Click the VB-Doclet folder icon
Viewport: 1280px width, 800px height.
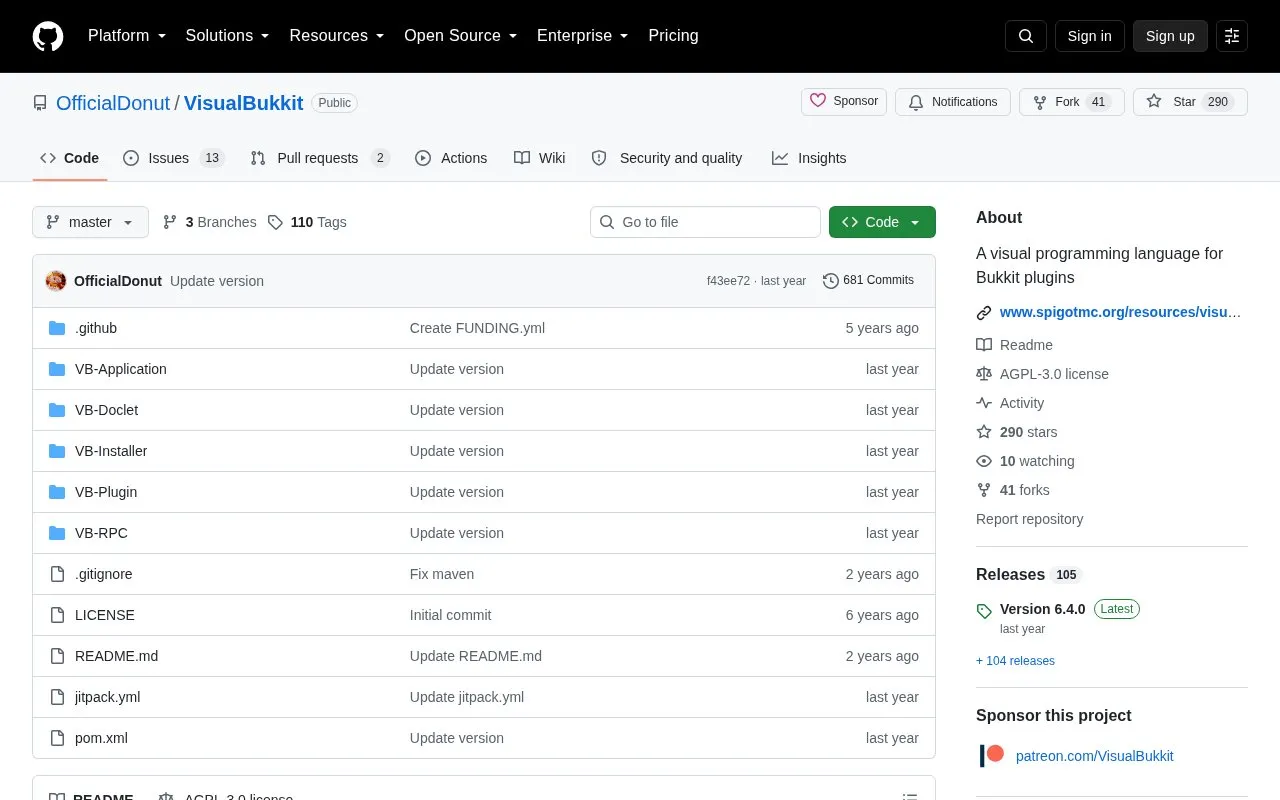tap(57, 410)
